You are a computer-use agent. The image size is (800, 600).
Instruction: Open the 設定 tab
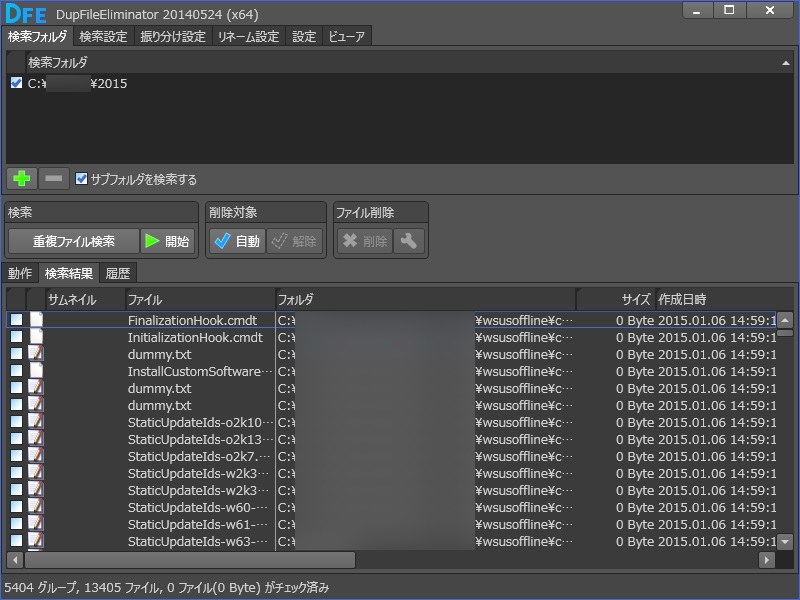tap(303, 36)
